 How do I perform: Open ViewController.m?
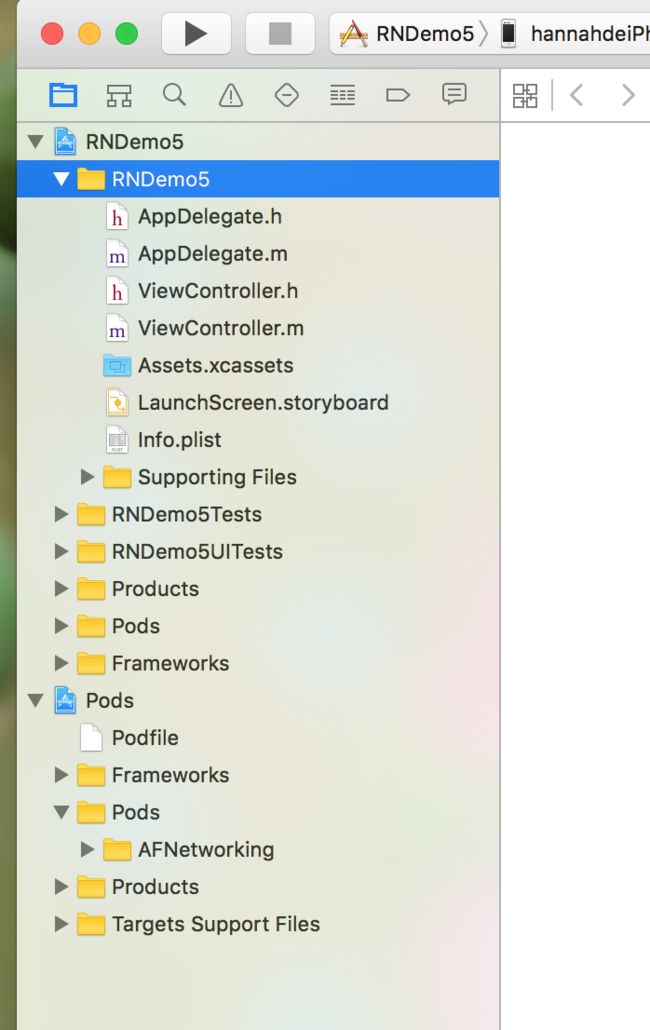pyautogui.click(x=221, y=328)
